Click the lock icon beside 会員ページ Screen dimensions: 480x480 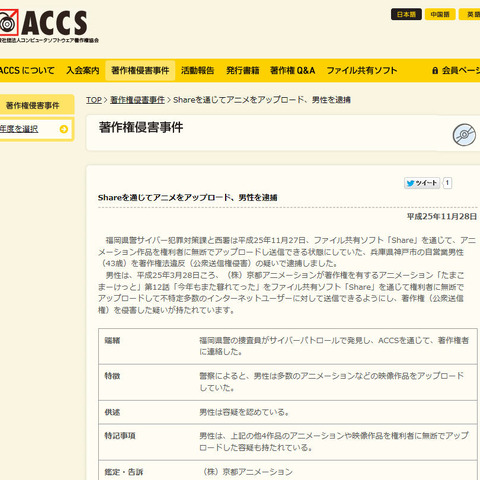click(x=435, y=70)
